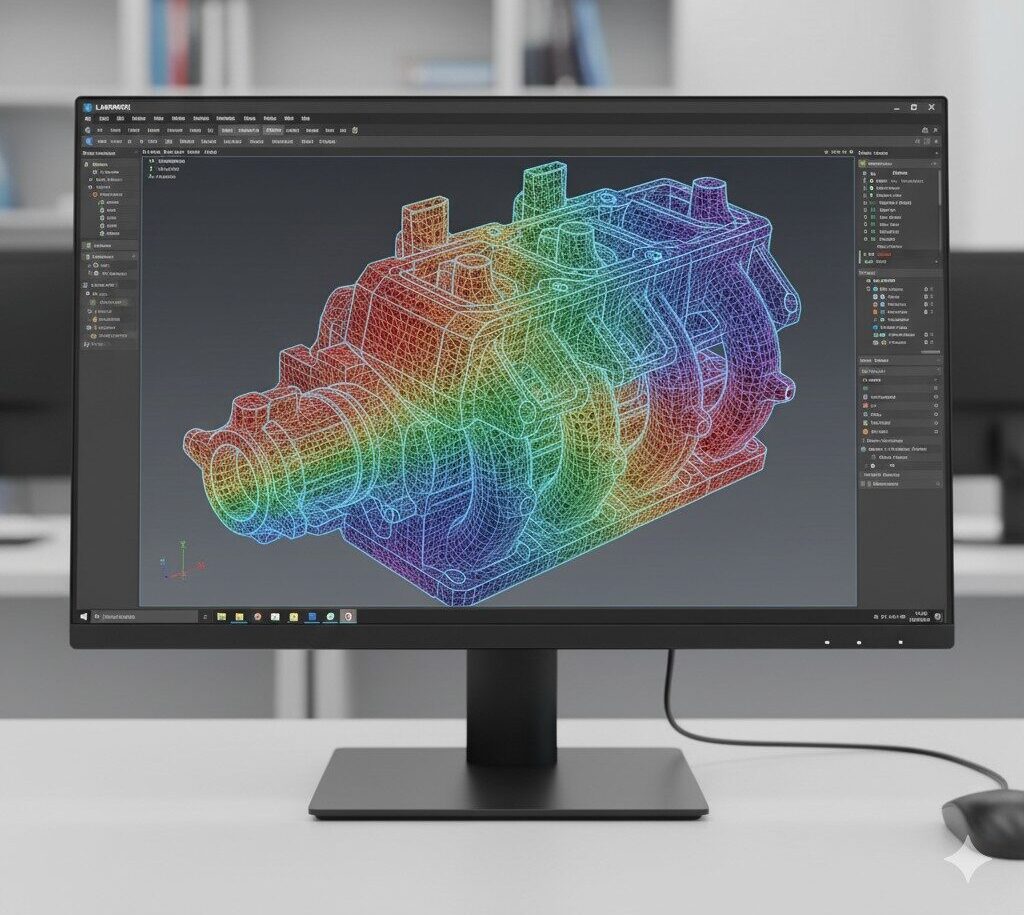Click the last icon in the upper toolbar row

pos(355,130)
